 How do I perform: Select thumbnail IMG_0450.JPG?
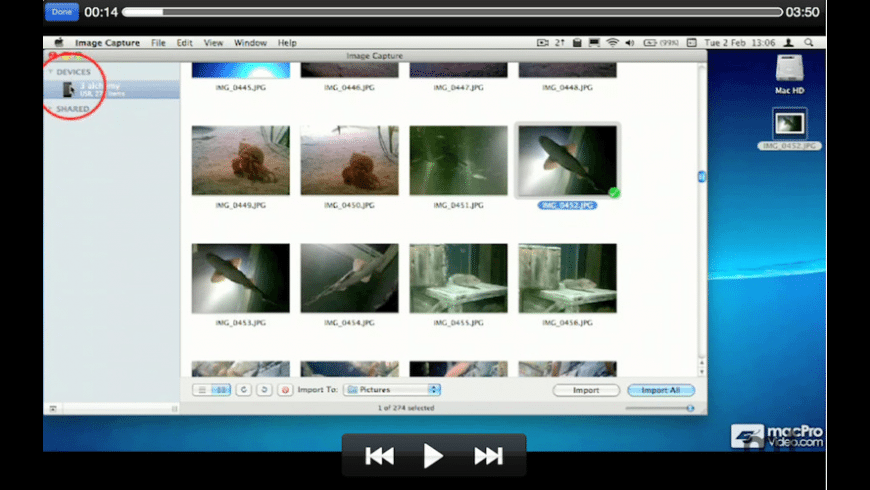350,160
